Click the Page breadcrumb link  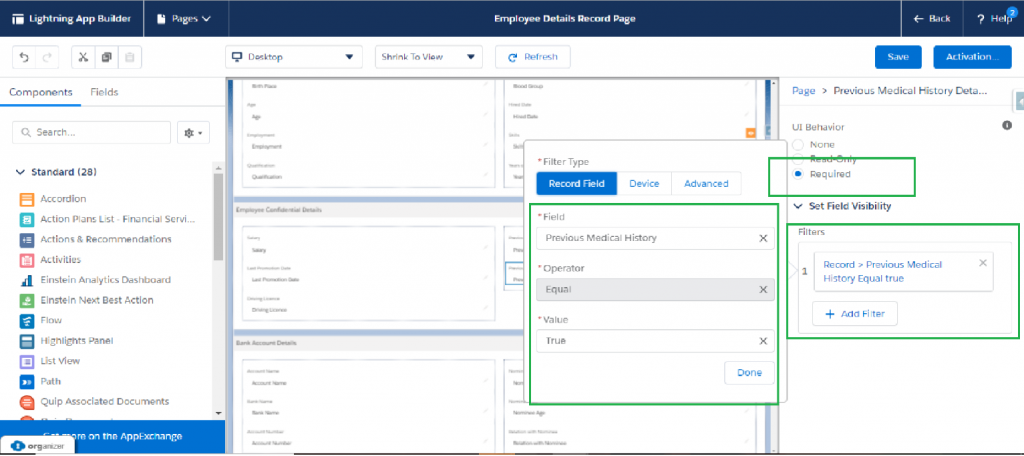coord(803,91)
